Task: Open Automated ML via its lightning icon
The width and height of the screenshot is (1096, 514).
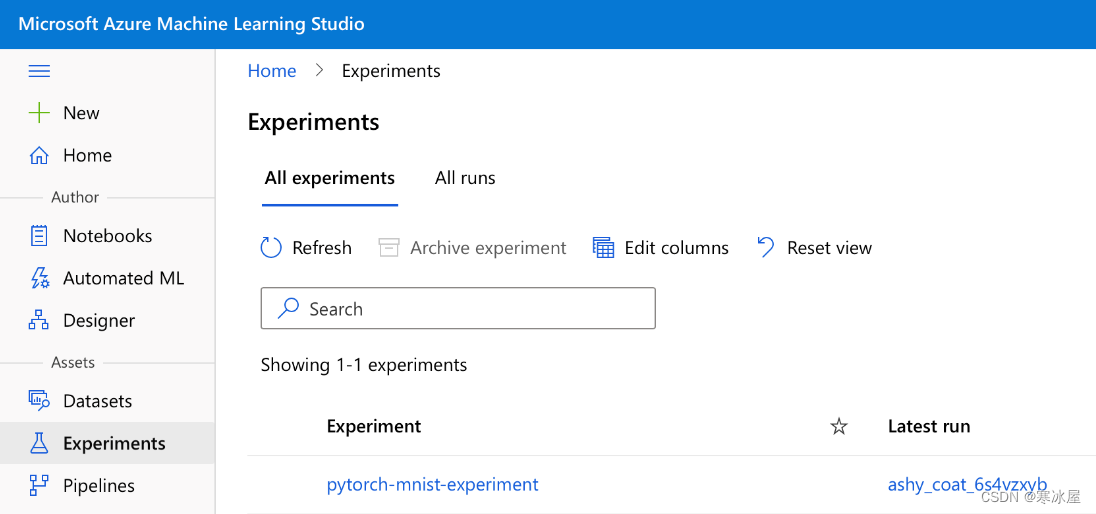Action: coord(39,278)
